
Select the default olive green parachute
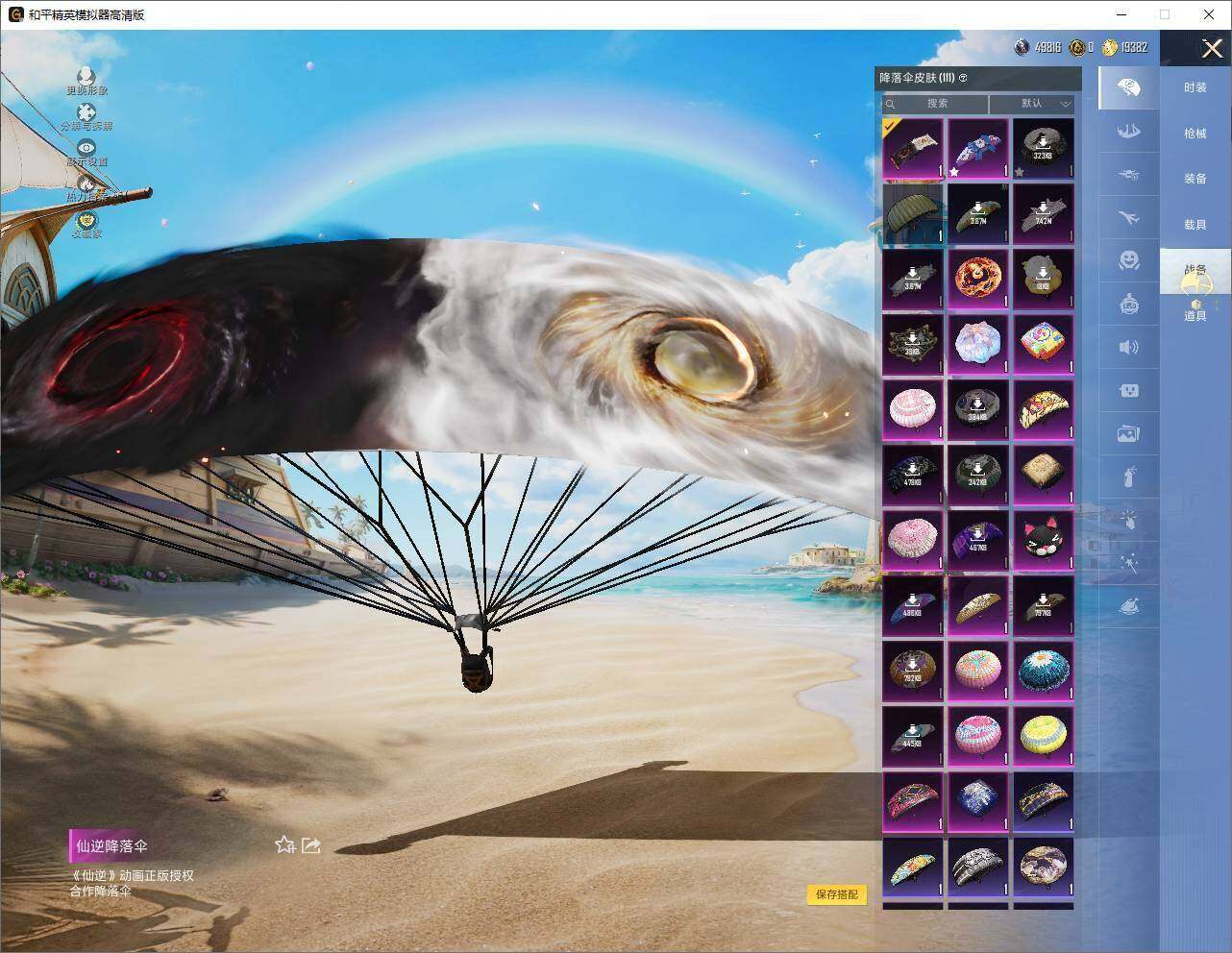point(913,213)
